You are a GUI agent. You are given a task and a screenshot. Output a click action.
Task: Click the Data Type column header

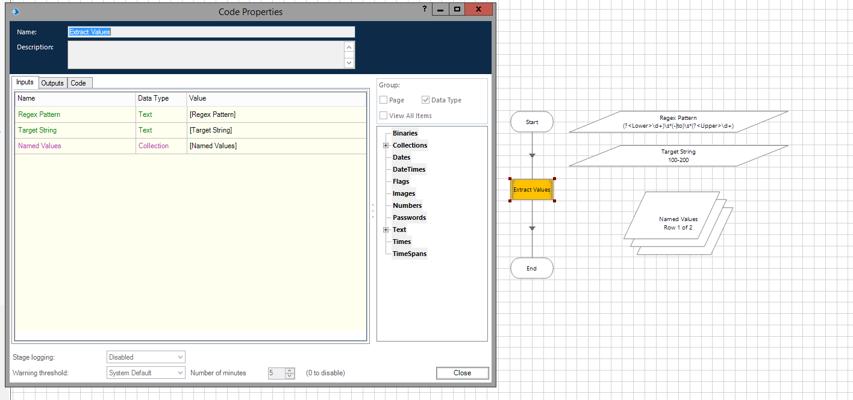tap(161, 99)
